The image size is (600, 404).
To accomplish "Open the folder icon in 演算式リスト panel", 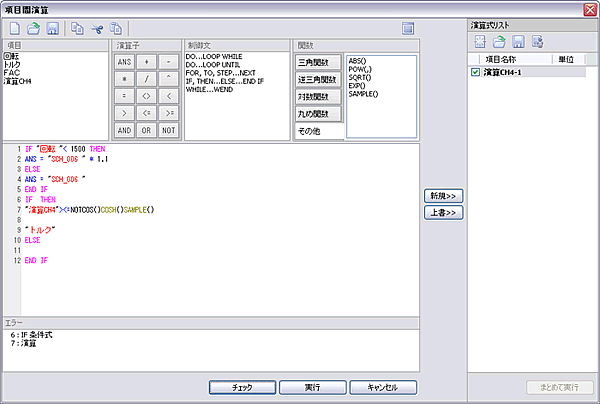I will click(499, 41).
